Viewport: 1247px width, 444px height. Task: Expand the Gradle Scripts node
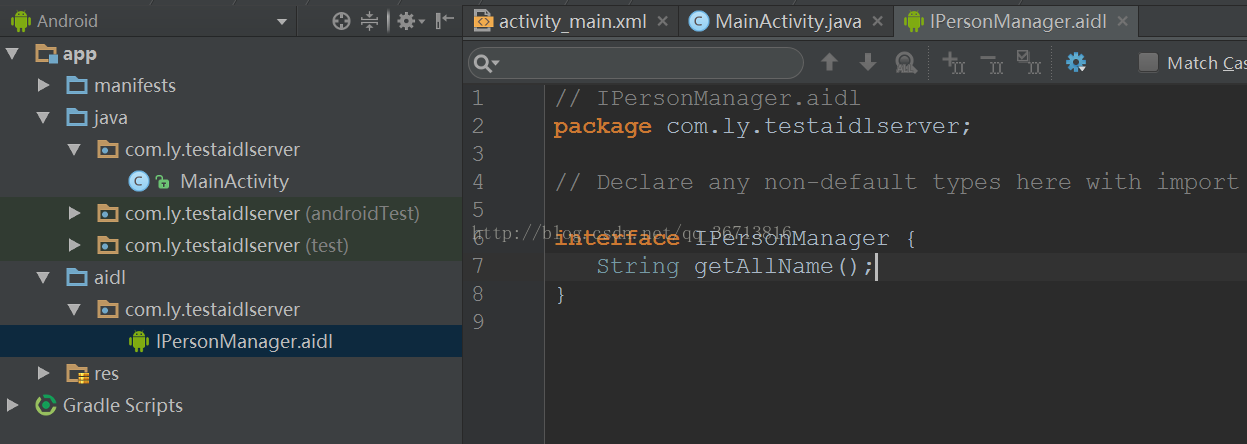pos(13,406)
